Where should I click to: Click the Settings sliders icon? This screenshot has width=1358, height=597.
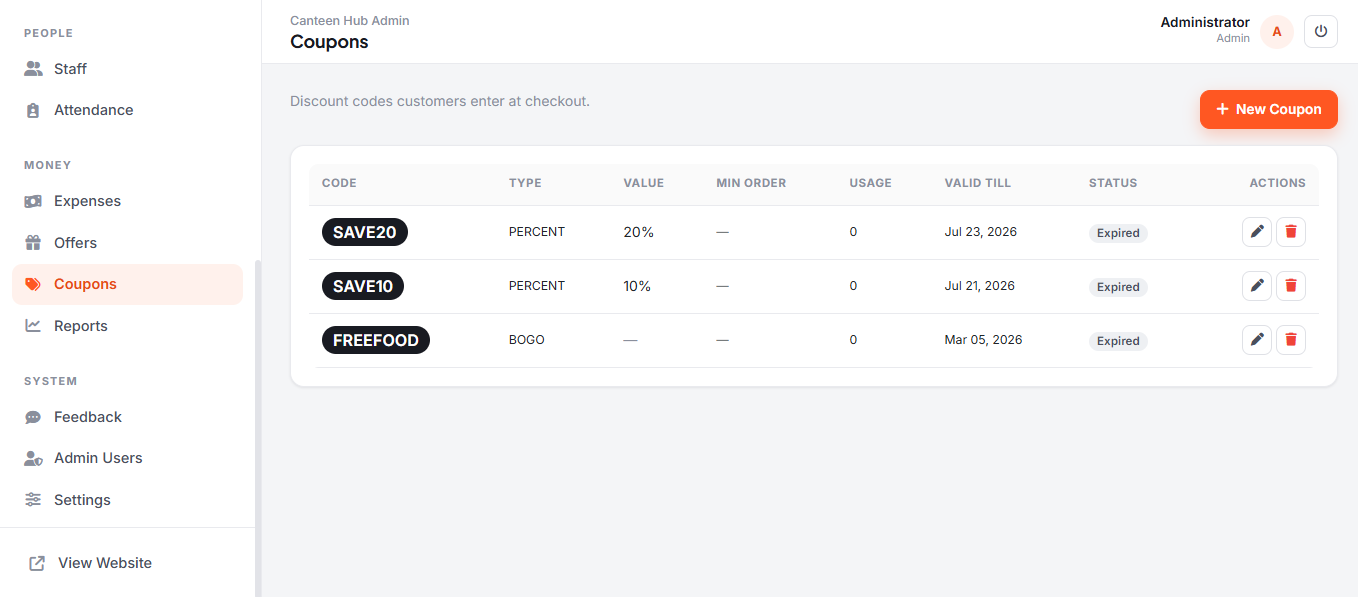pos(34,500)
